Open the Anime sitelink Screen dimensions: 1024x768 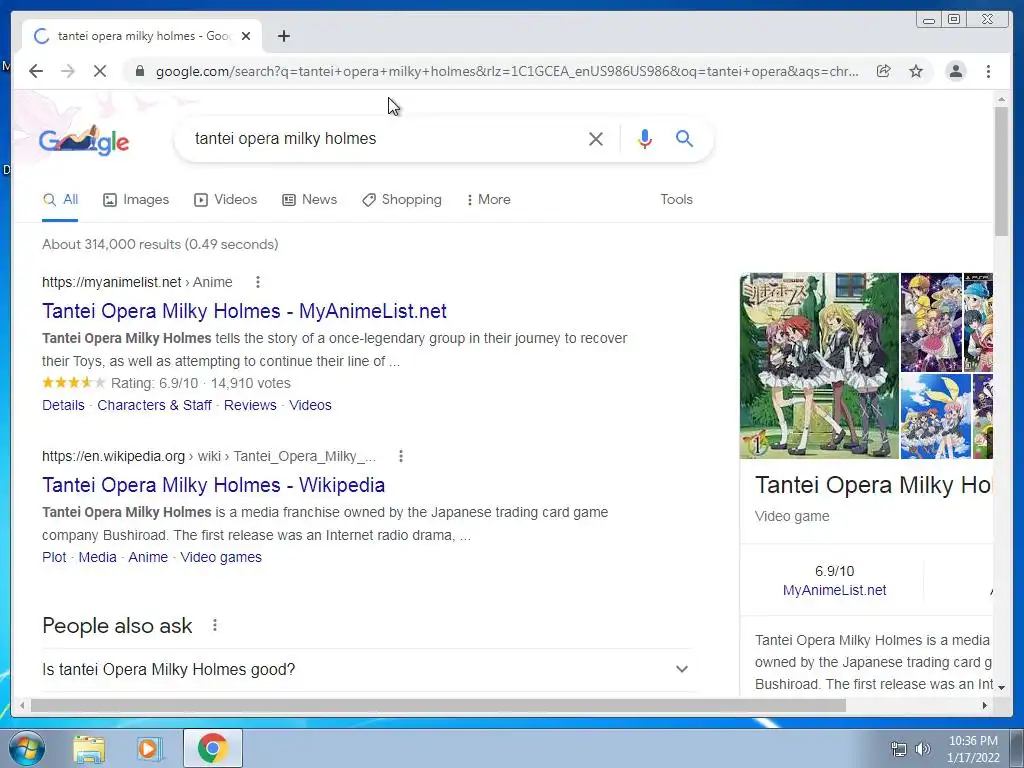pos(148,557)
